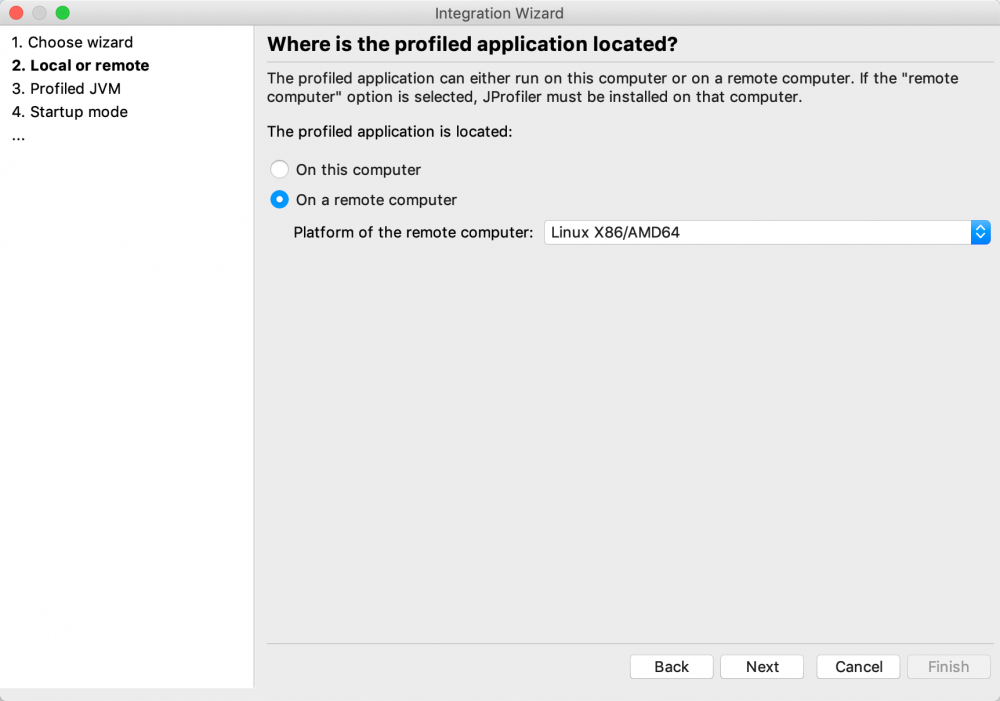Click the green zoom traffic light button
This screenshot has height=701, width=1000.
pos(62,14)
